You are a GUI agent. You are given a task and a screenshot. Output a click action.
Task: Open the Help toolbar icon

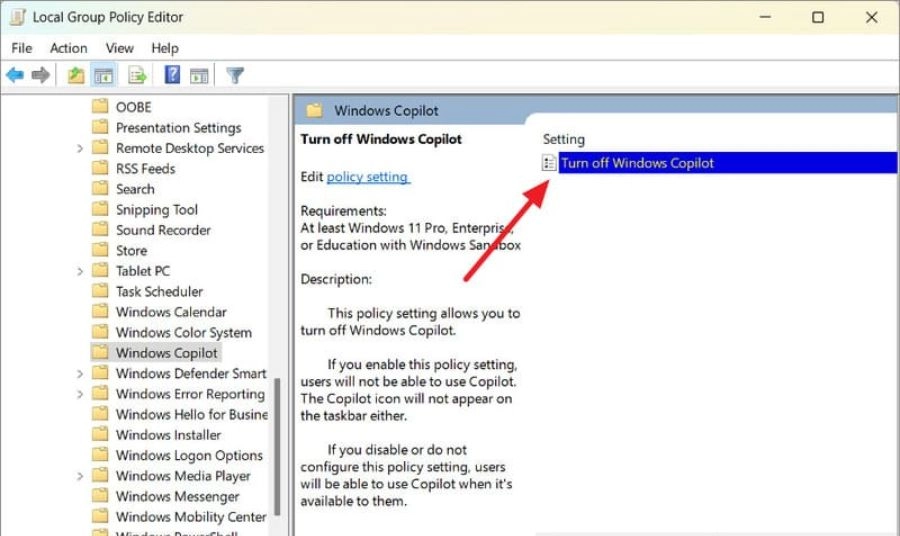[x=172, y=75]
